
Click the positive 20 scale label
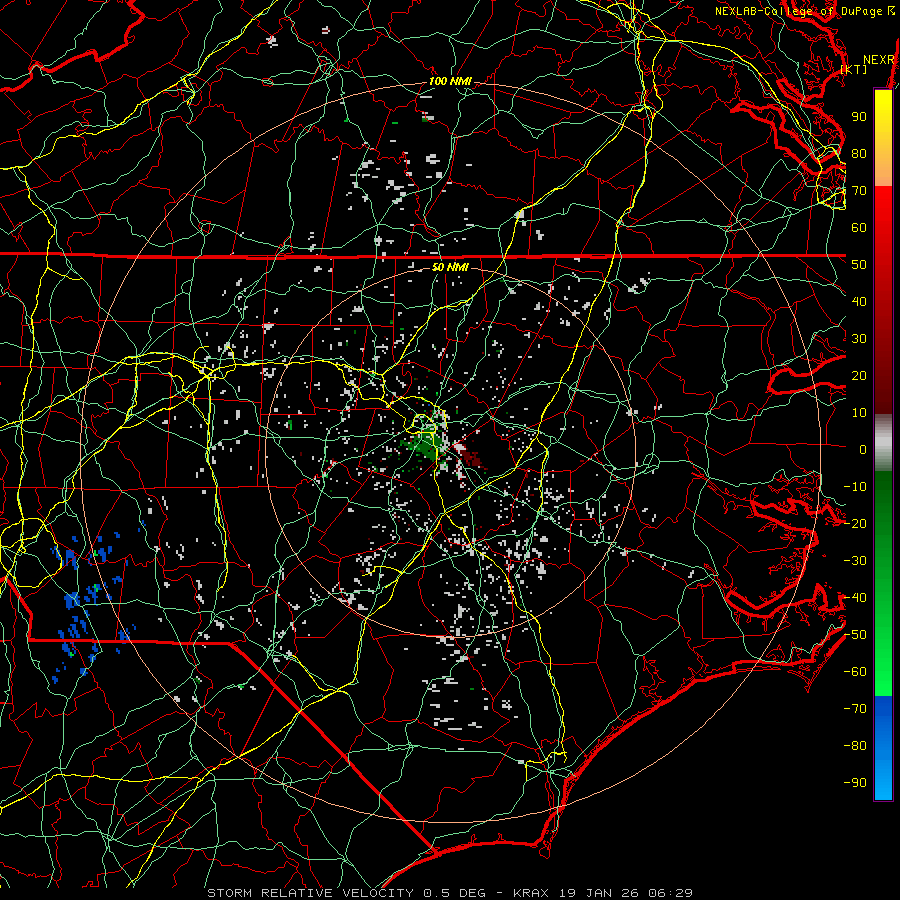(x=859, y=376)
